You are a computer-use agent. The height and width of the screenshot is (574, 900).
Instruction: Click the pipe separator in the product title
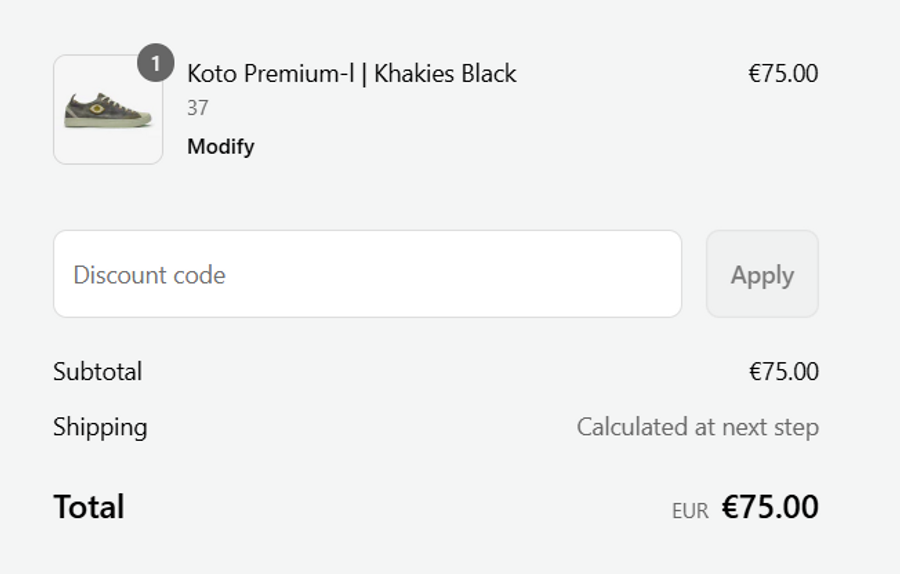coord(363,74)
